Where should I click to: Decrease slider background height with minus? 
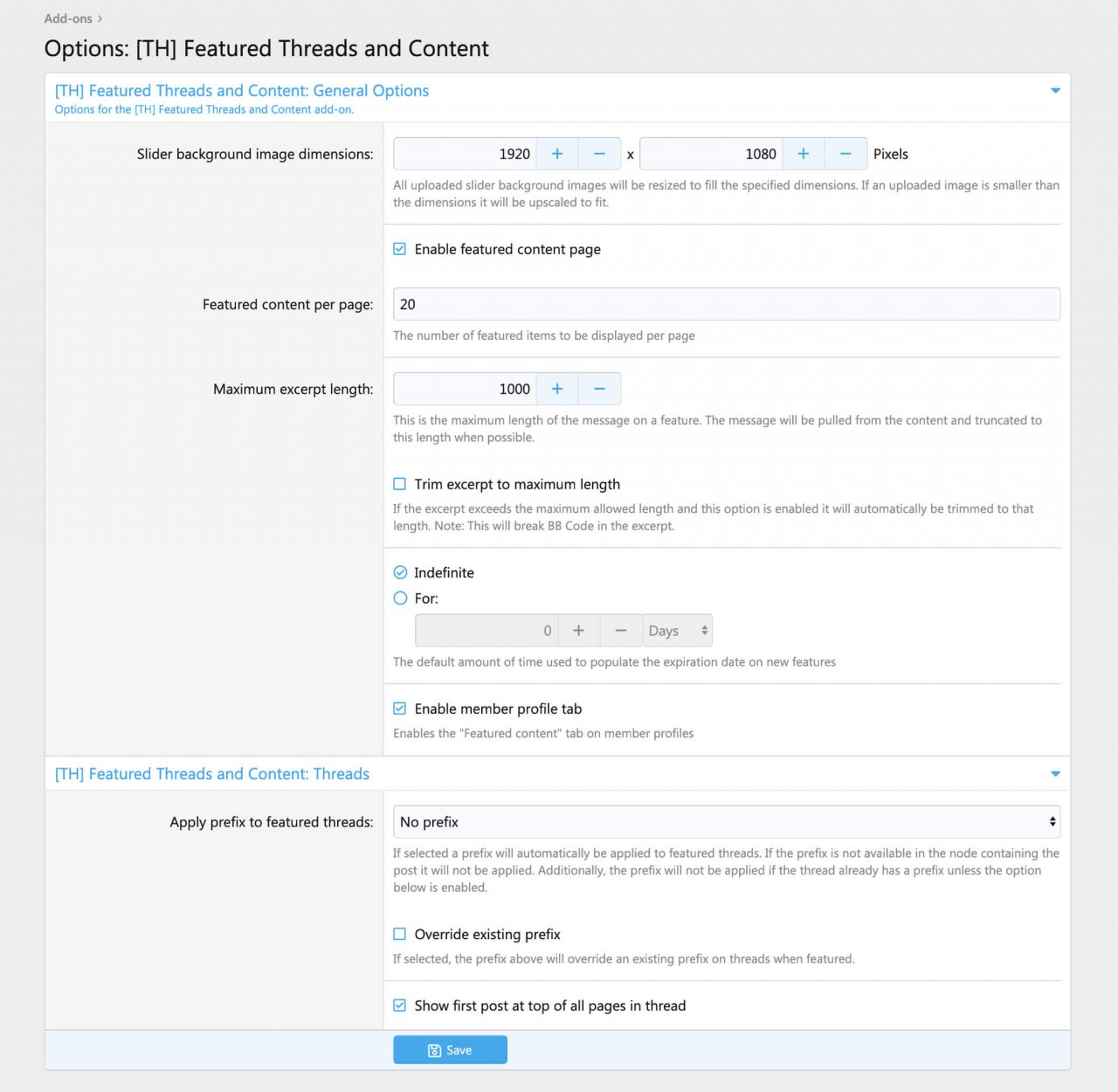tap(845, 154)
